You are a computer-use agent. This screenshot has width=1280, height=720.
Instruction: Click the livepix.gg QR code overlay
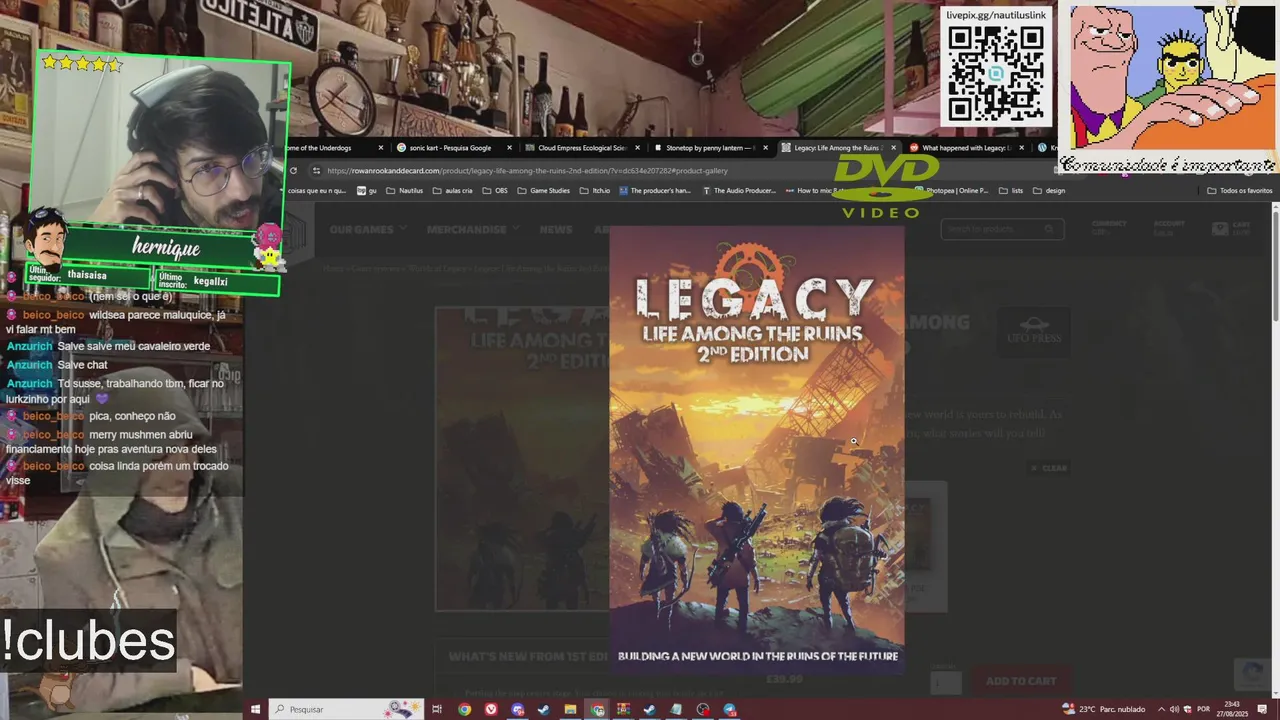coord(995,74)
